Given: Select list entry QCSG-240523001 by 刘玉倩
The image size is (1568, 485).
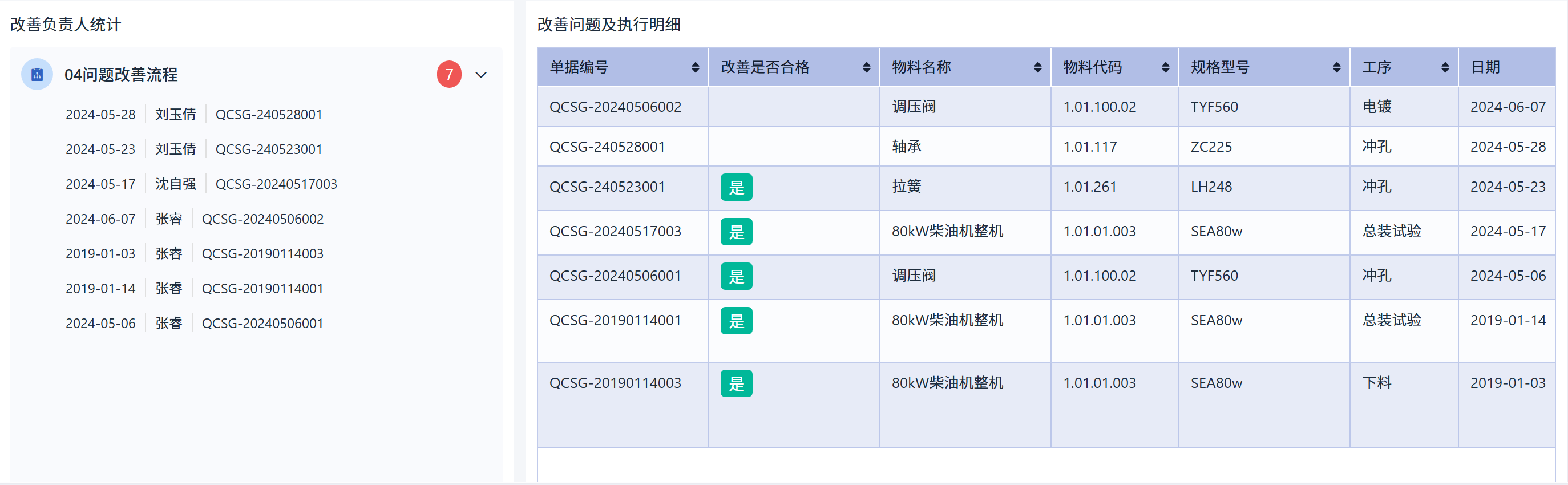Looking at the screenshot, I should (x=193, y=149).
